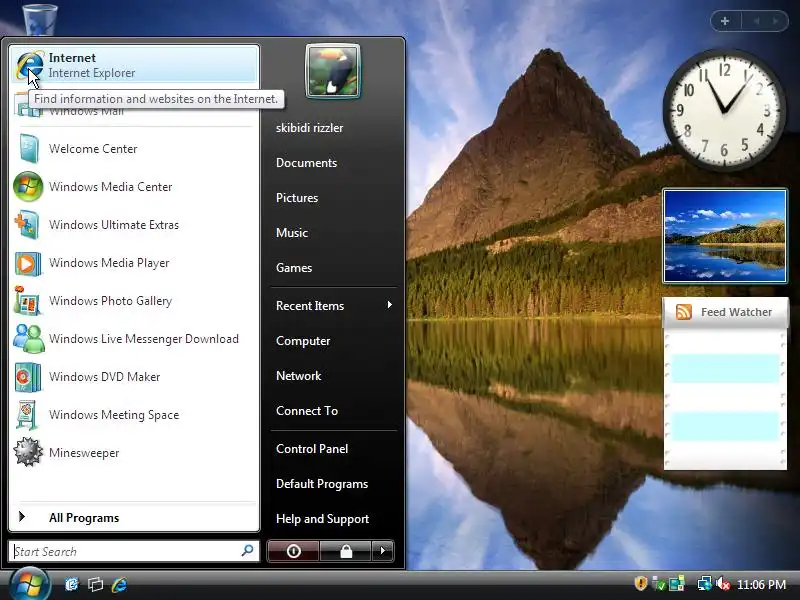Launch Internet Explorer from Quick Launch
The image size is (800, 600).
[119, 584]
